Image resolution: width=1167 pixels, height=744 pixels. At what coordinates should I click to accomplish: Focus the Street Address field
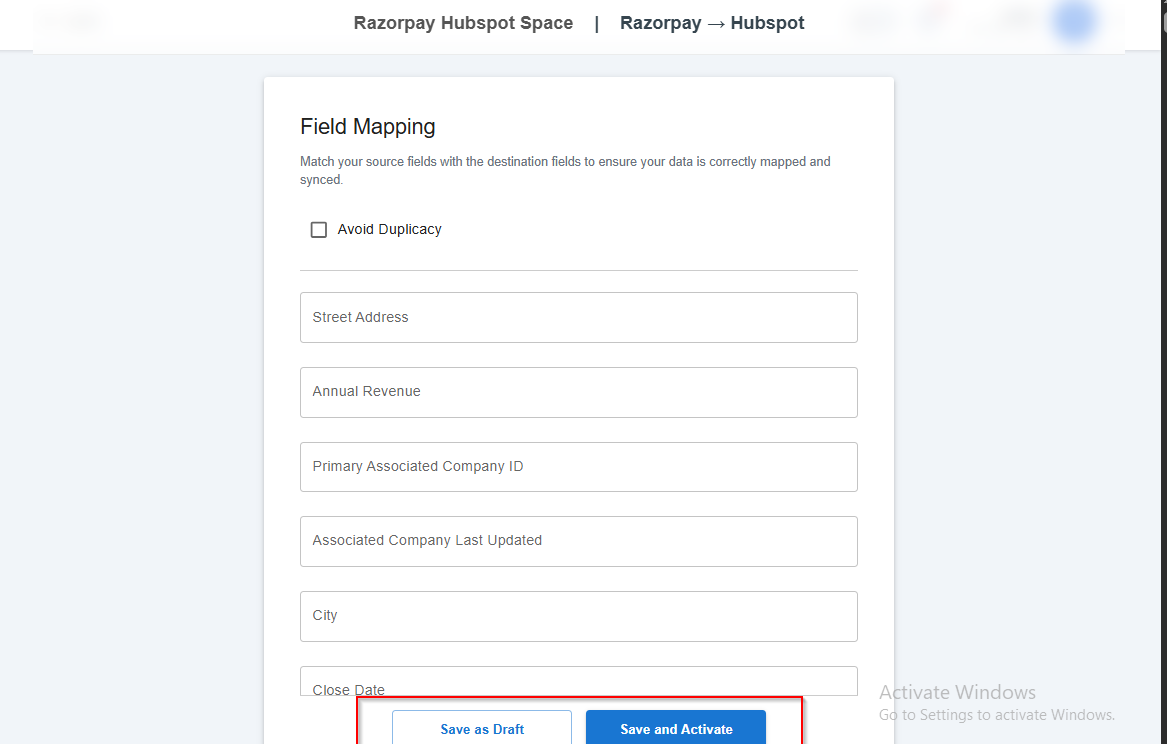pos(578,317)
